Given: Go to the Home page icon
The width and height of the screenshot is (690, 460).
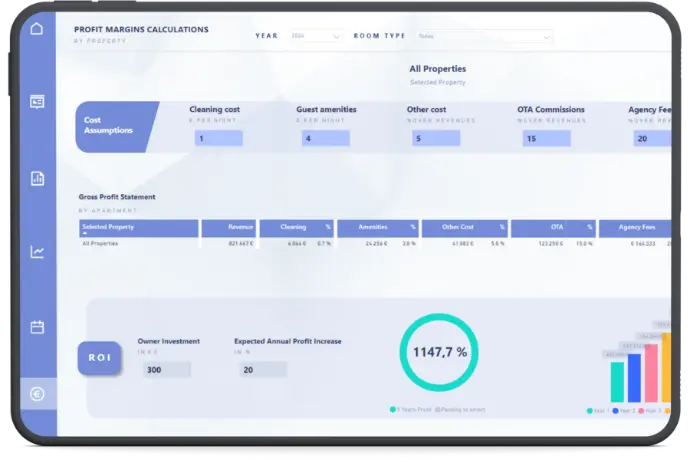Looking at the screenshot, I should point(37,28).
